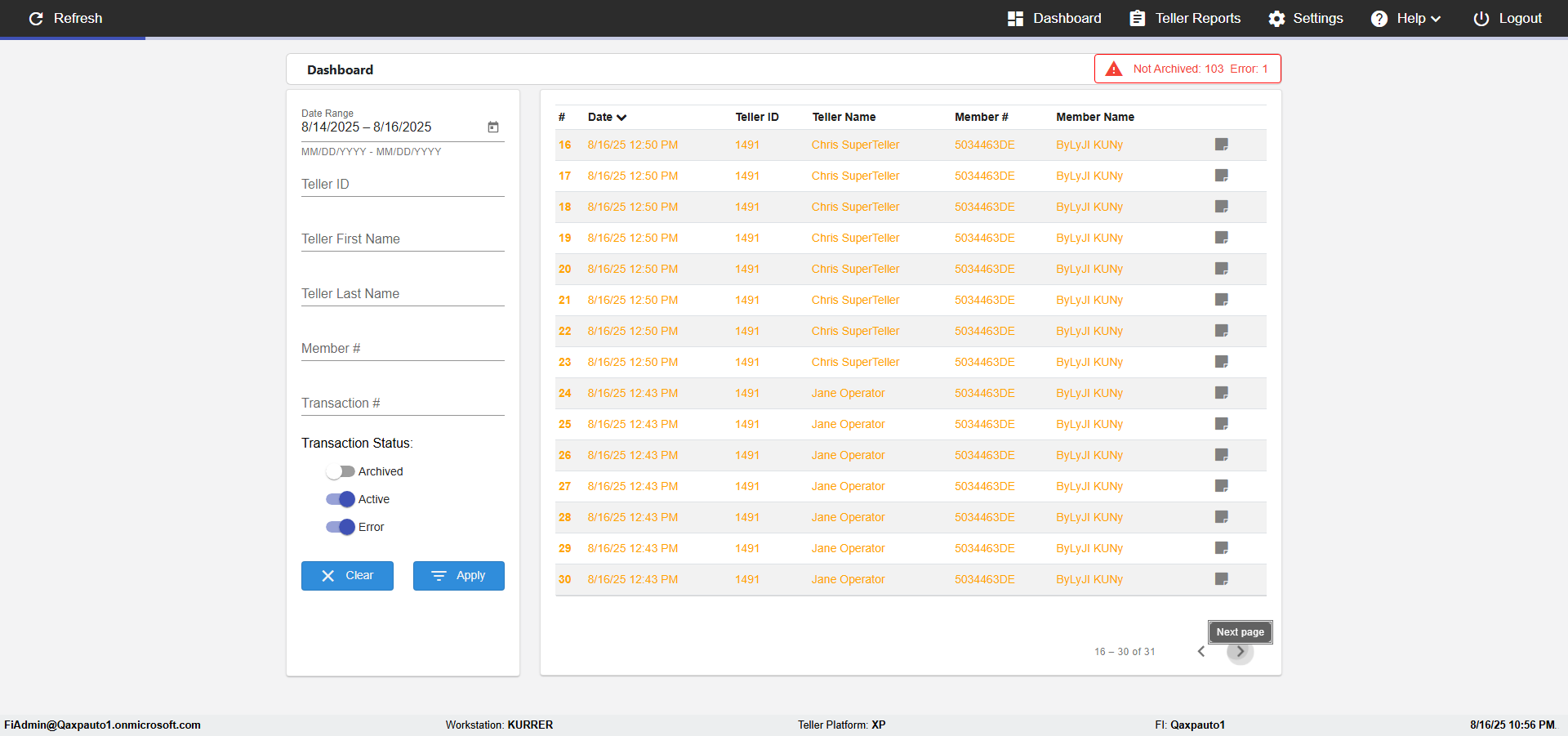Image resolution: width=1568 pixels, height=736 pixels.
Task: Click the red warning triangle icon
Action: 1114,69
